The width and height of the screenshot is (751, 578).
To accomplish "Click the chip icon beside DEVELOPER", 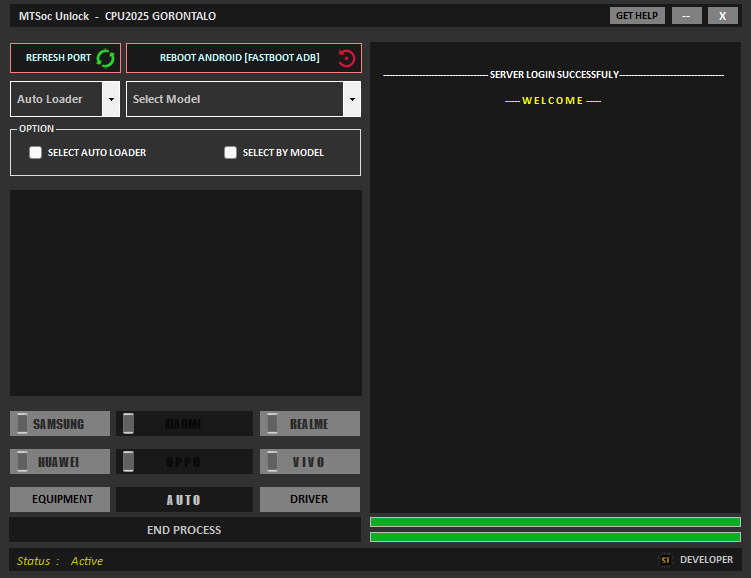I will (x=666, y=560).
